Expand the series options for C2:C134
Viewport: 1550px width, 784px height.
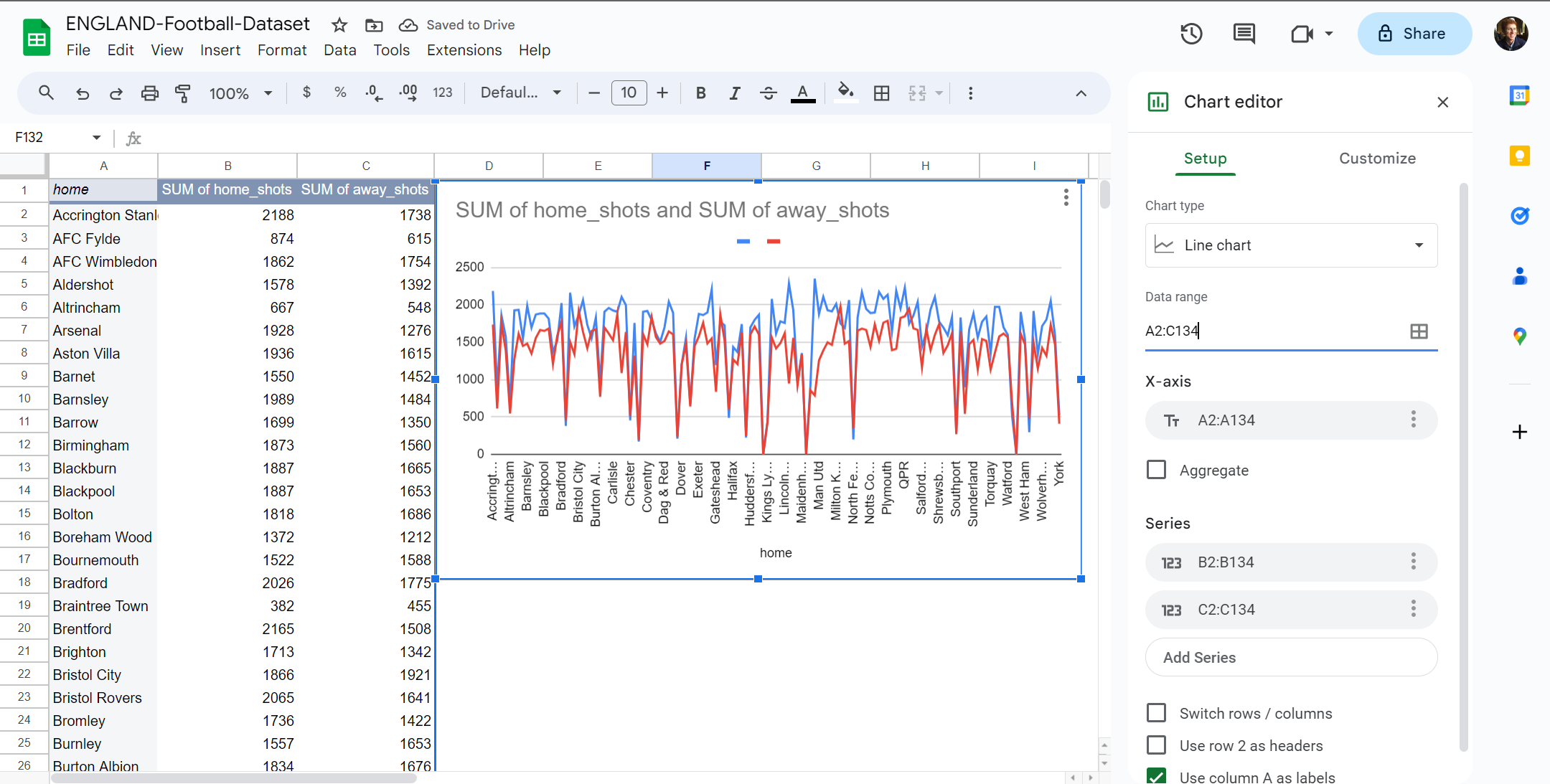click(x=1414, y=610)
